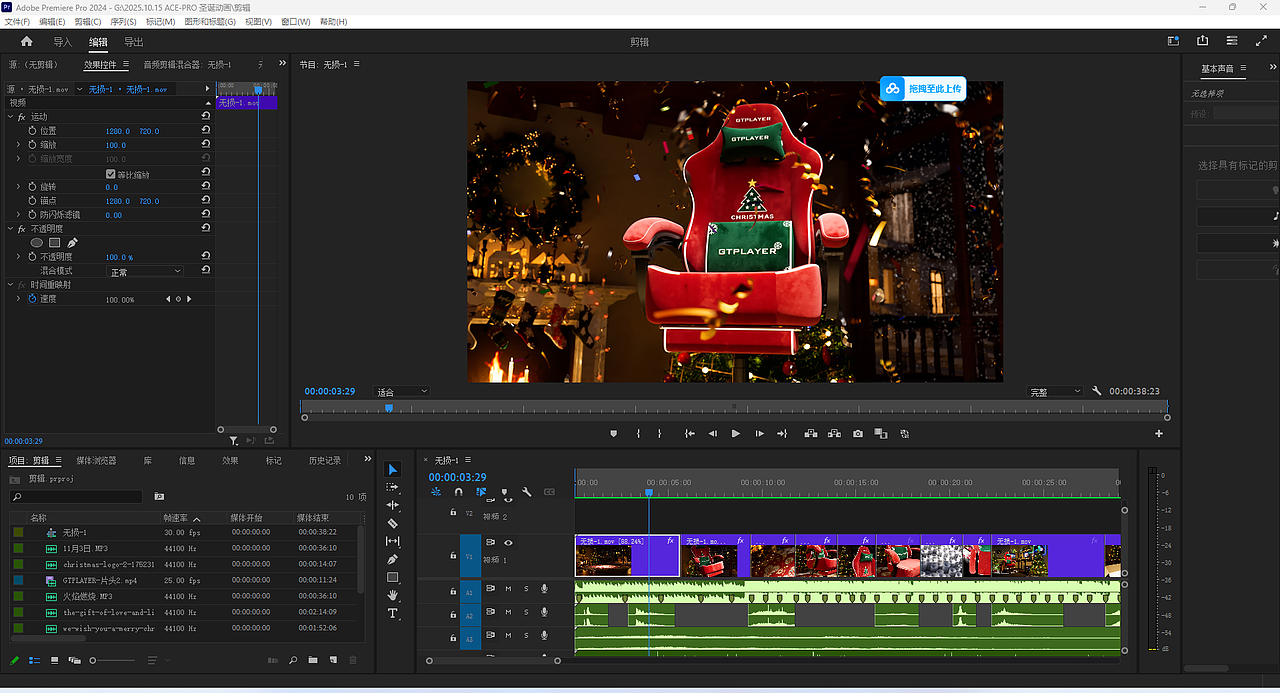Open the Program monitor button editor plus
This screenshot has height=693, width=1280.
pos(1159,434)
